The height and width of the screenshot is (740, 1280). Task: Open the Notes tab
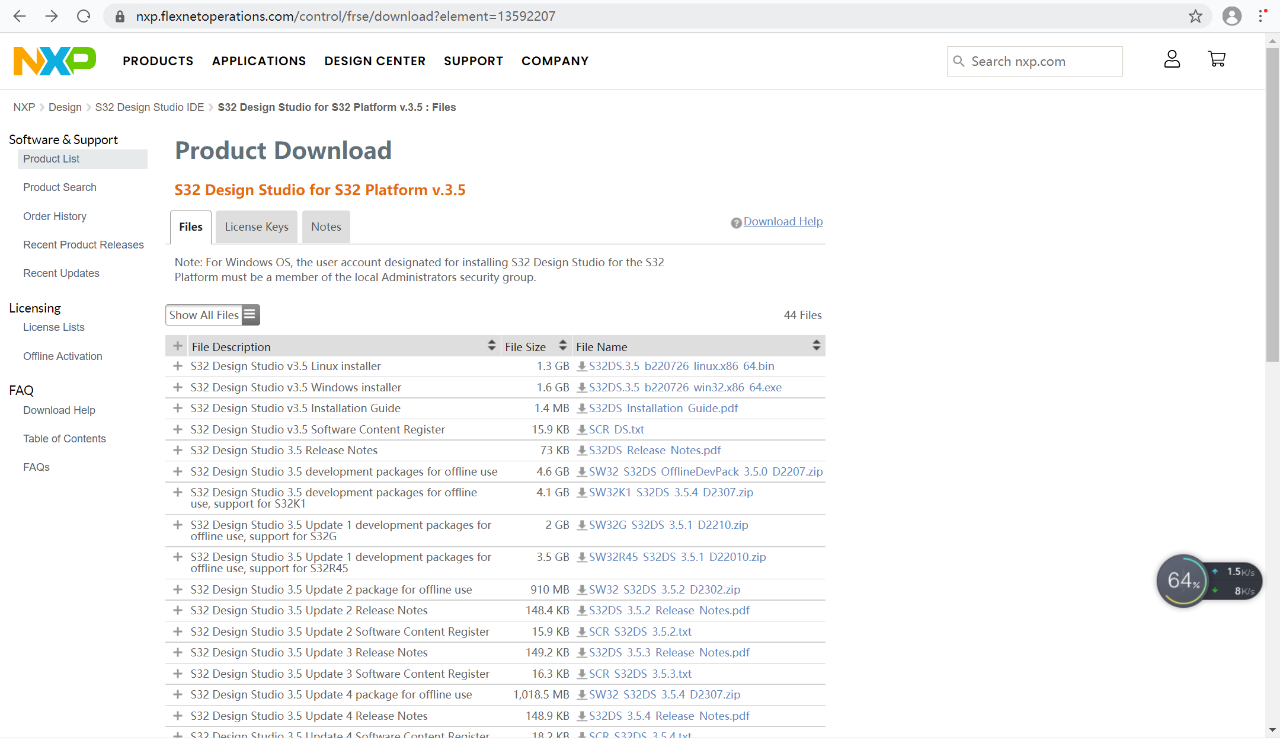[x=326, y=227]
